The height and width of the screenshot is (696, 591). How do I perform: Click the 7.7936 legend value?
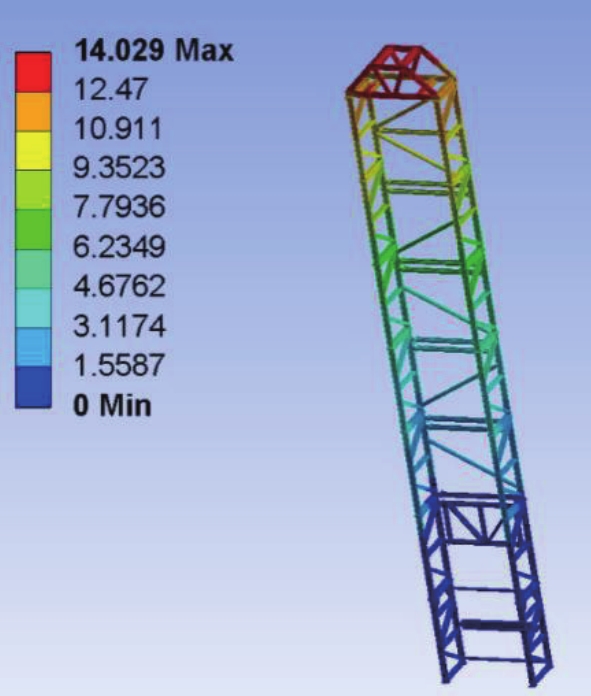(x=119, y=207)
